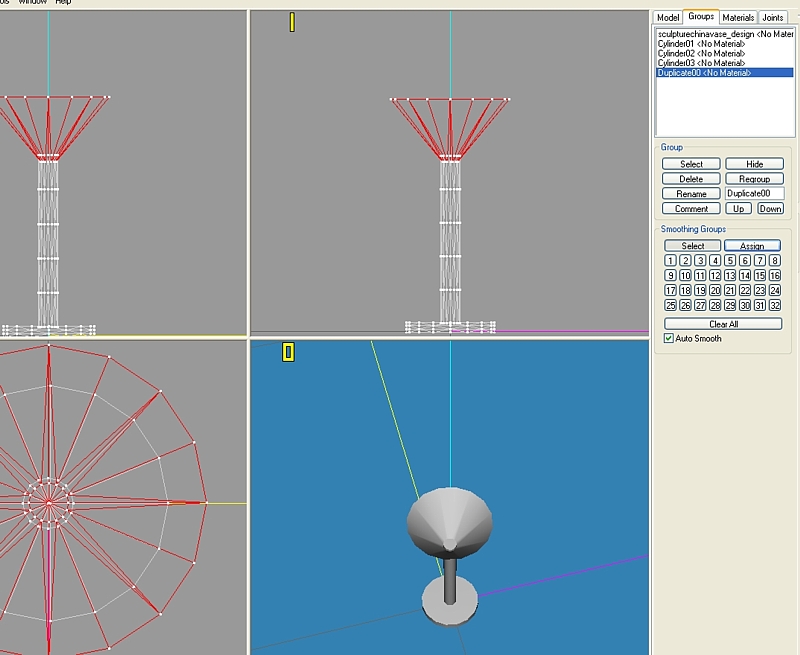Toggle the Auto Smooth checkbox
Viewport: 800px width, 655px height.
(x=669, y=339)
